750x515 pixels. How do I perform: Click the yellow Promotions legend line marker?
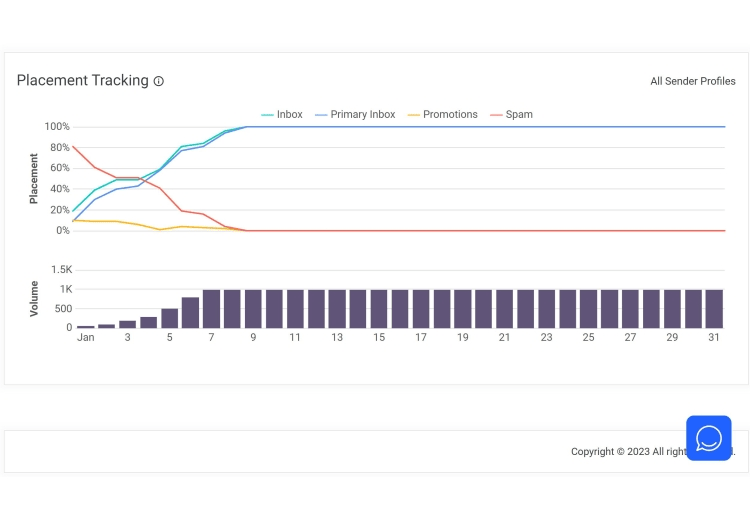pyautogui.click(x=415, y=115)
